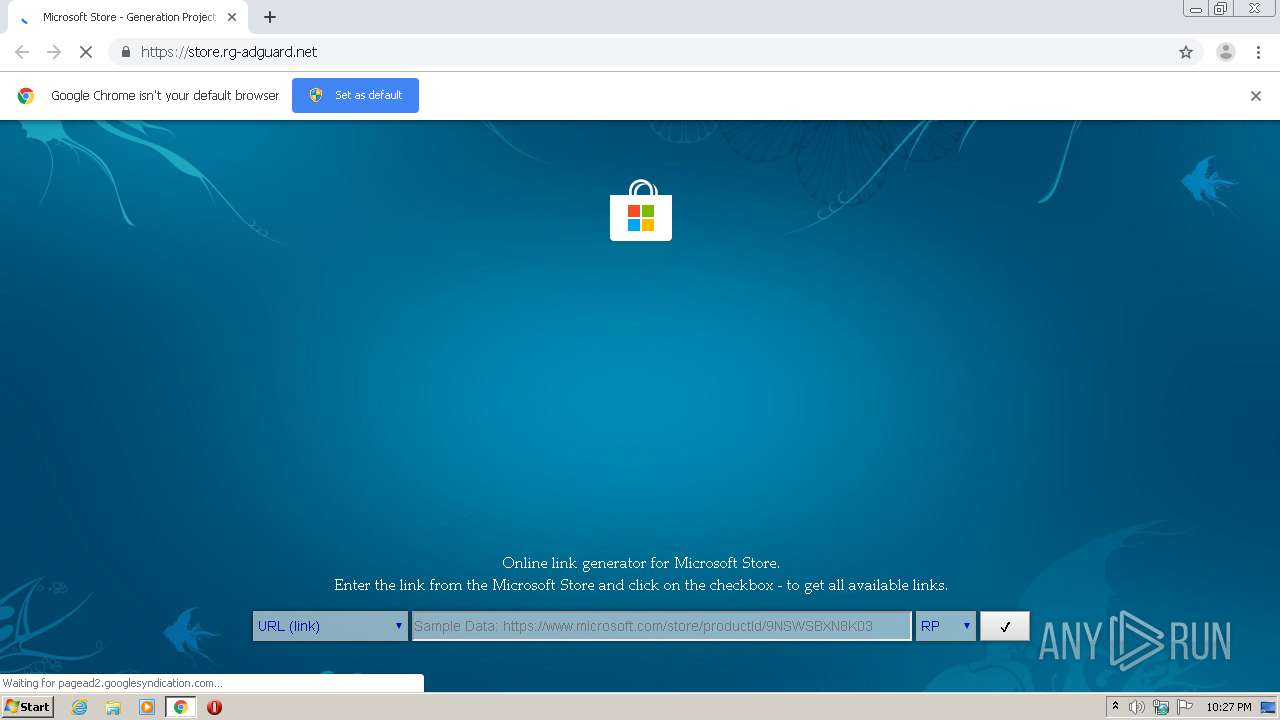Focus the Sample Data URL input field
This screenshot has height=720, width=1280.
coord(662,626)
